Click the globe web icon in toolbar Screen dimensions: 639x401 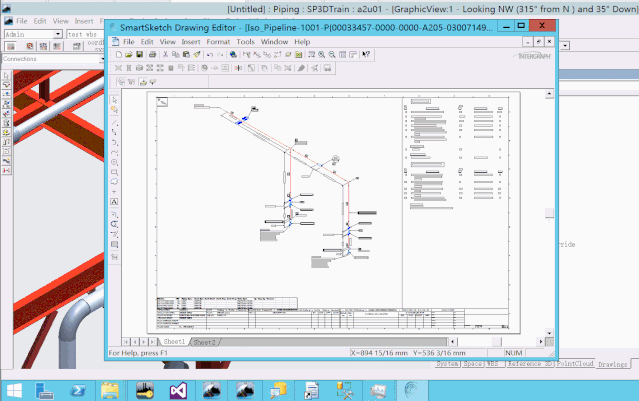(233, 55)
